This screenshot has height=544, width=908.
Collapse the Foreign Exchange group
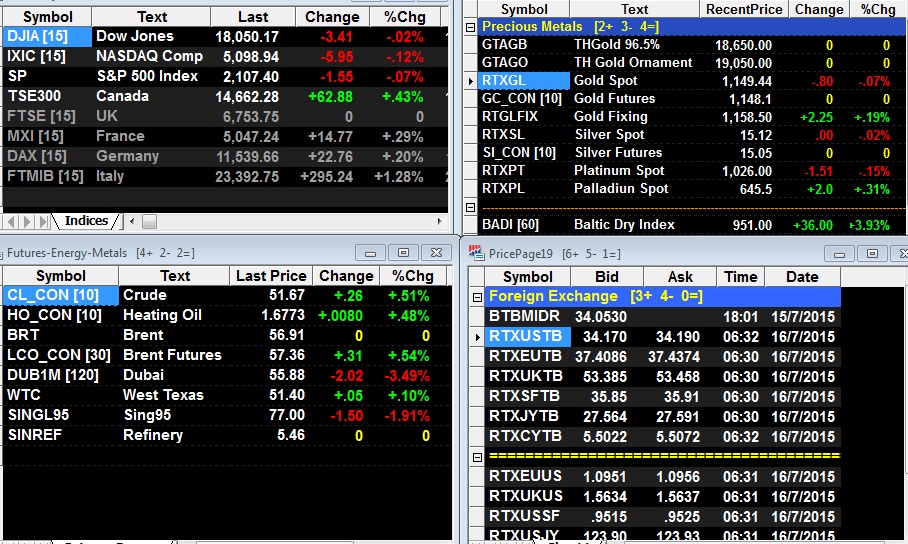477,297
